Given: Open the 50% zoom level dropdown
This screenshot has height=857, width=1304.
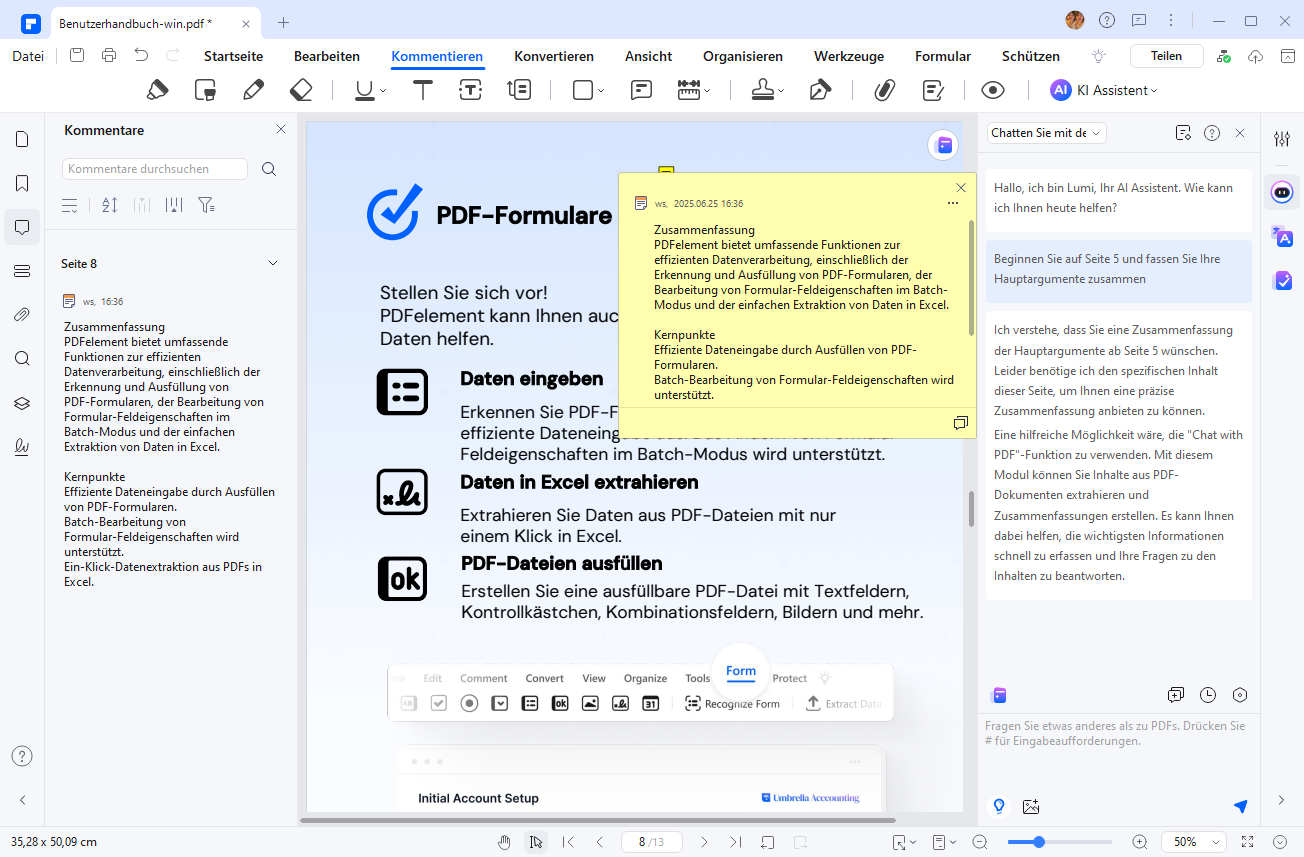Looking at the screenshot, I should pyautogui.click(x=1196, y=842).
